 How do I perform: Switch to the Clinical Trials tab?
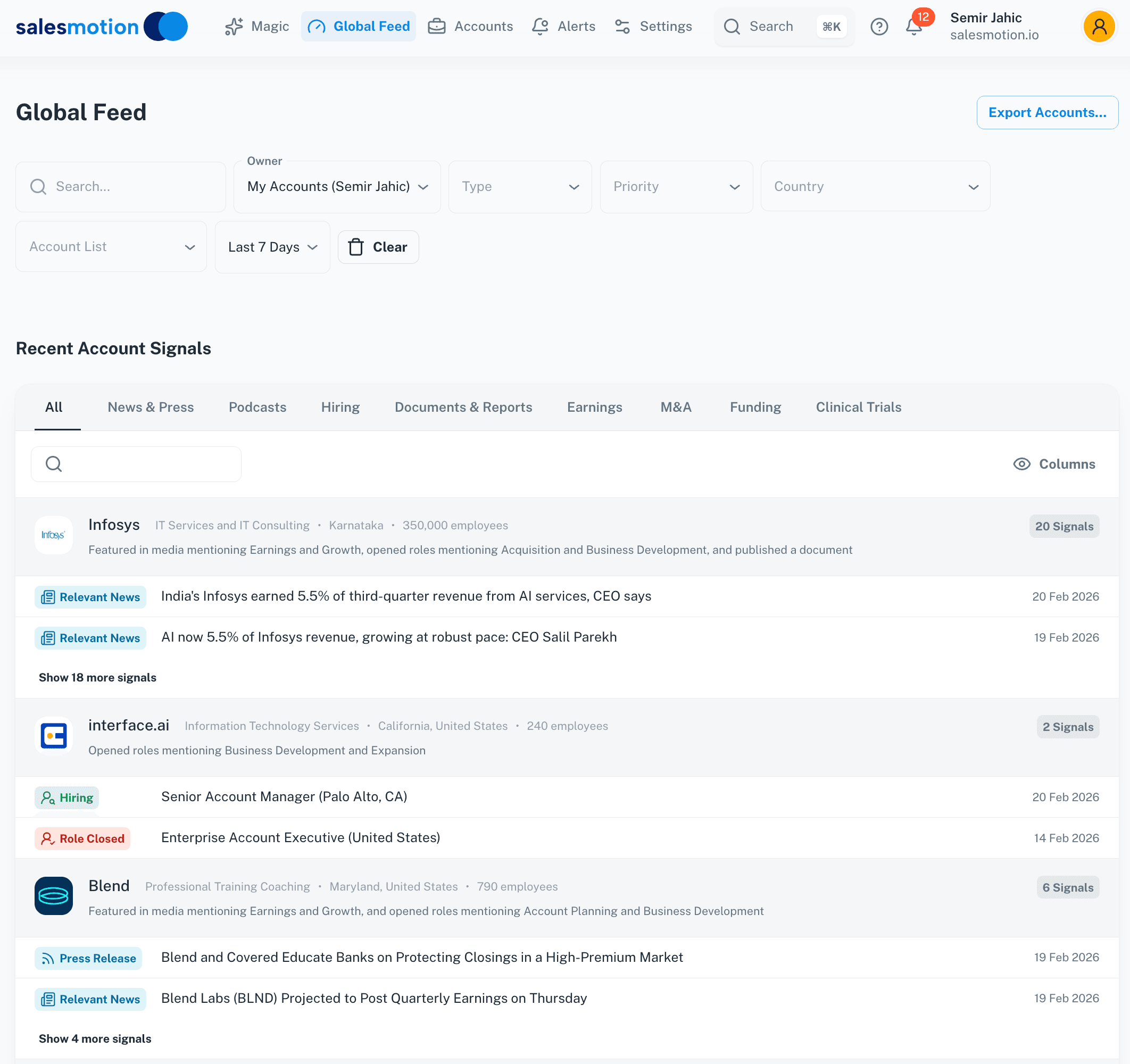[858, 407]
